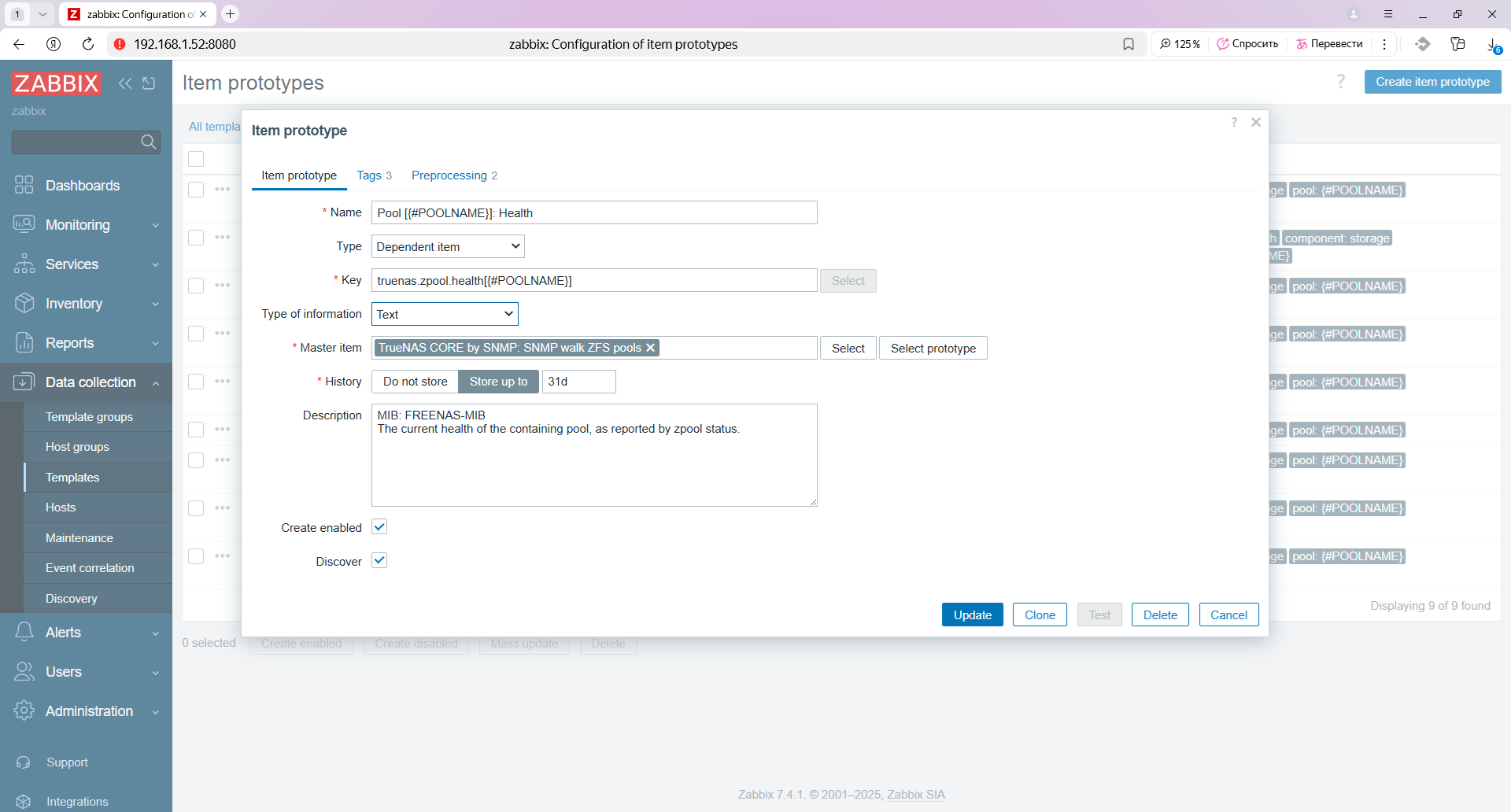Click Select next to Master item

coord(848,348)
